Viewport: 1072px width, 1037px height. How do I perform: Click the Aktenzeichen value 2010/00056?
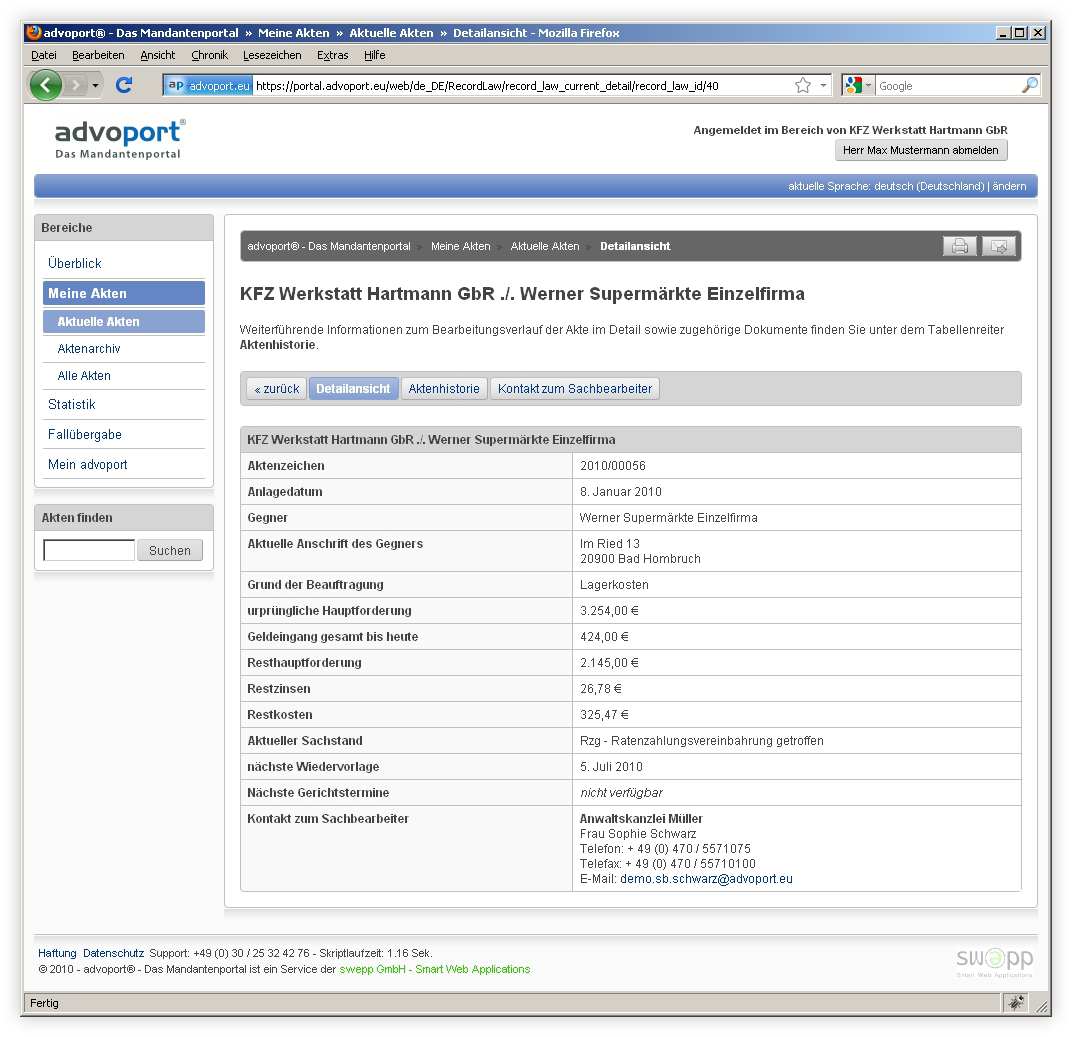click(x=613, y=466)
